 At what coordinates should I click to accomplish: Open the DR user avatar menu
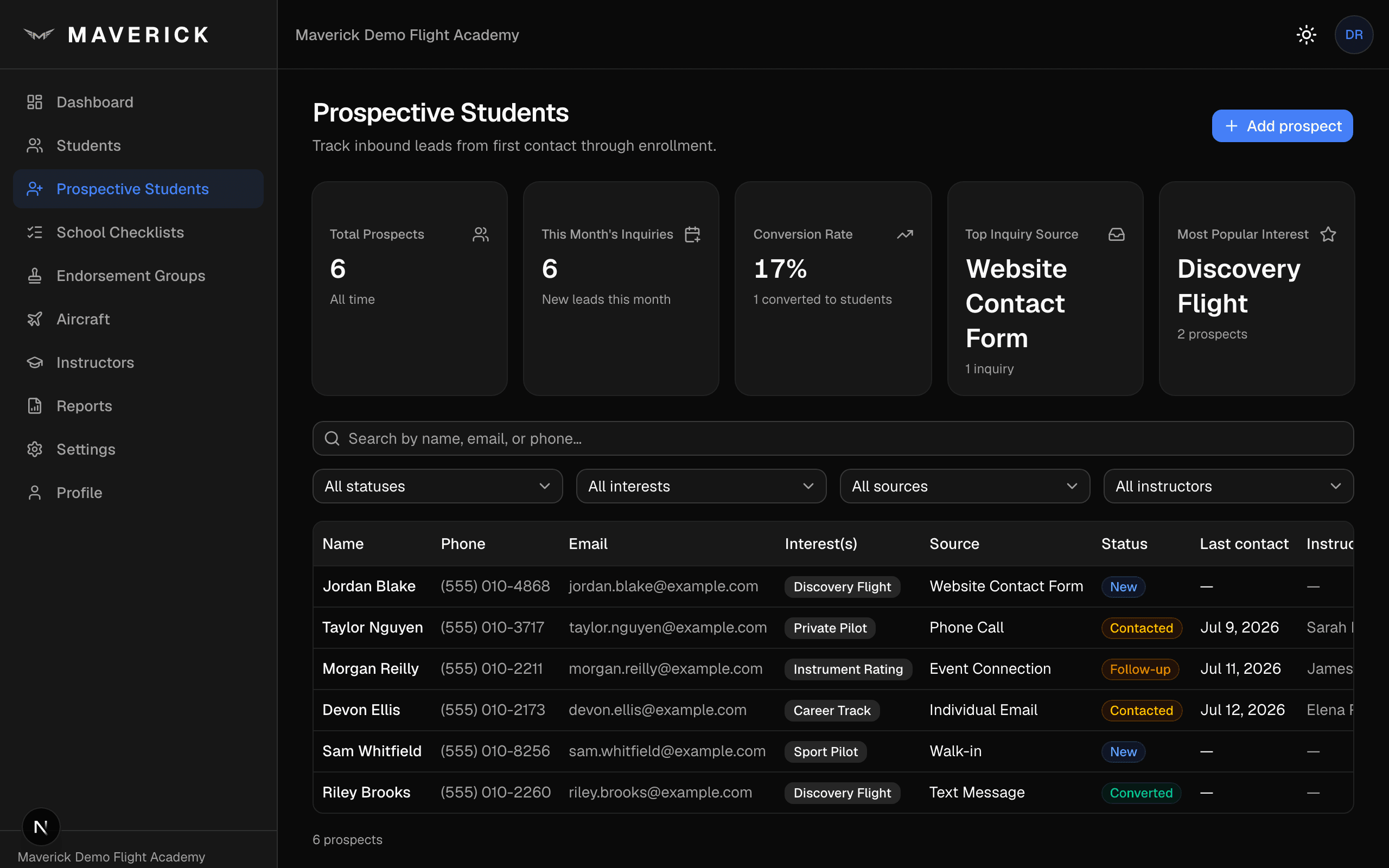[x=1353, y=35]
